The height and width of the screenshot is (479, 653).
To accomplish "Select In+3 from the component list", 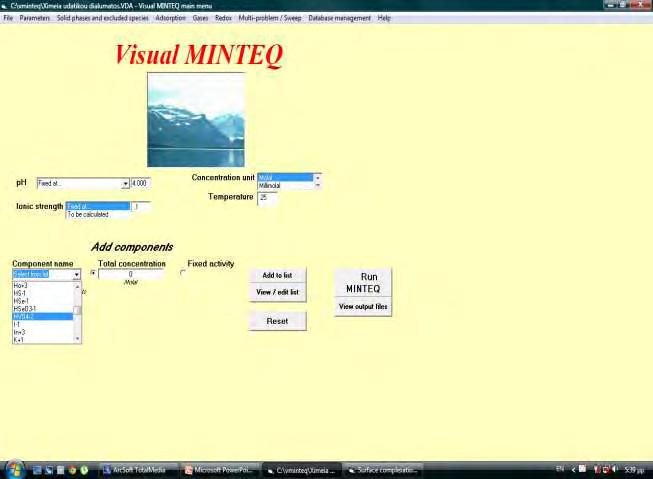I will [43, 332].
